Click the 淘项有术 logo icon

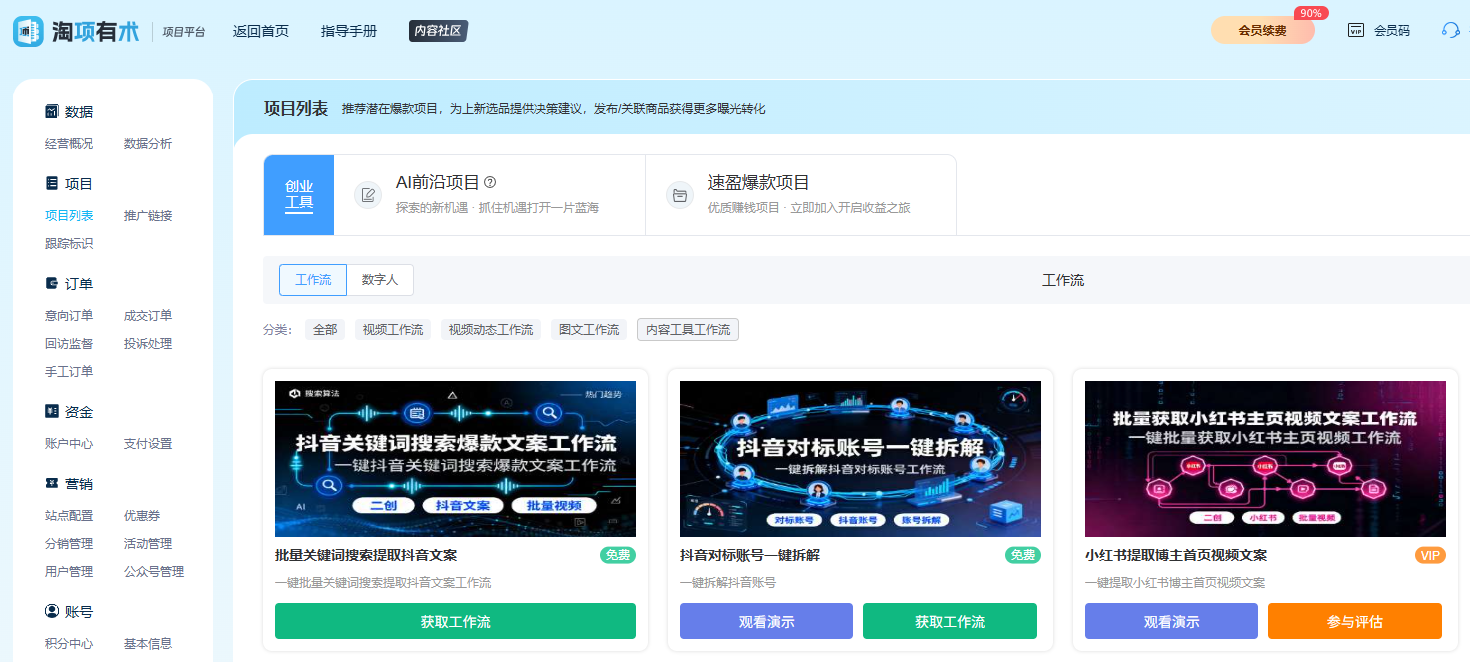28,31
